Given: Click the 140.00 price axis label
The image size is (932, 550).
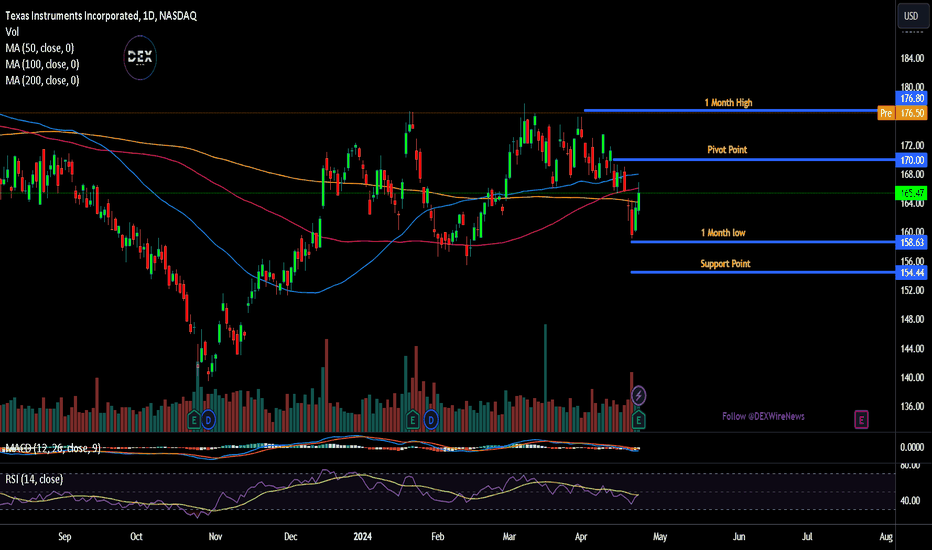Looking at the screenshot, I should click(912, 378).
